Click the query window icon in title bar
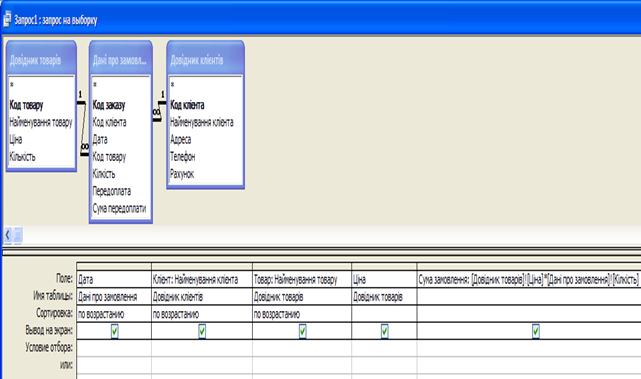The height and width of the screenshot is (379, 641). point(7,19)
